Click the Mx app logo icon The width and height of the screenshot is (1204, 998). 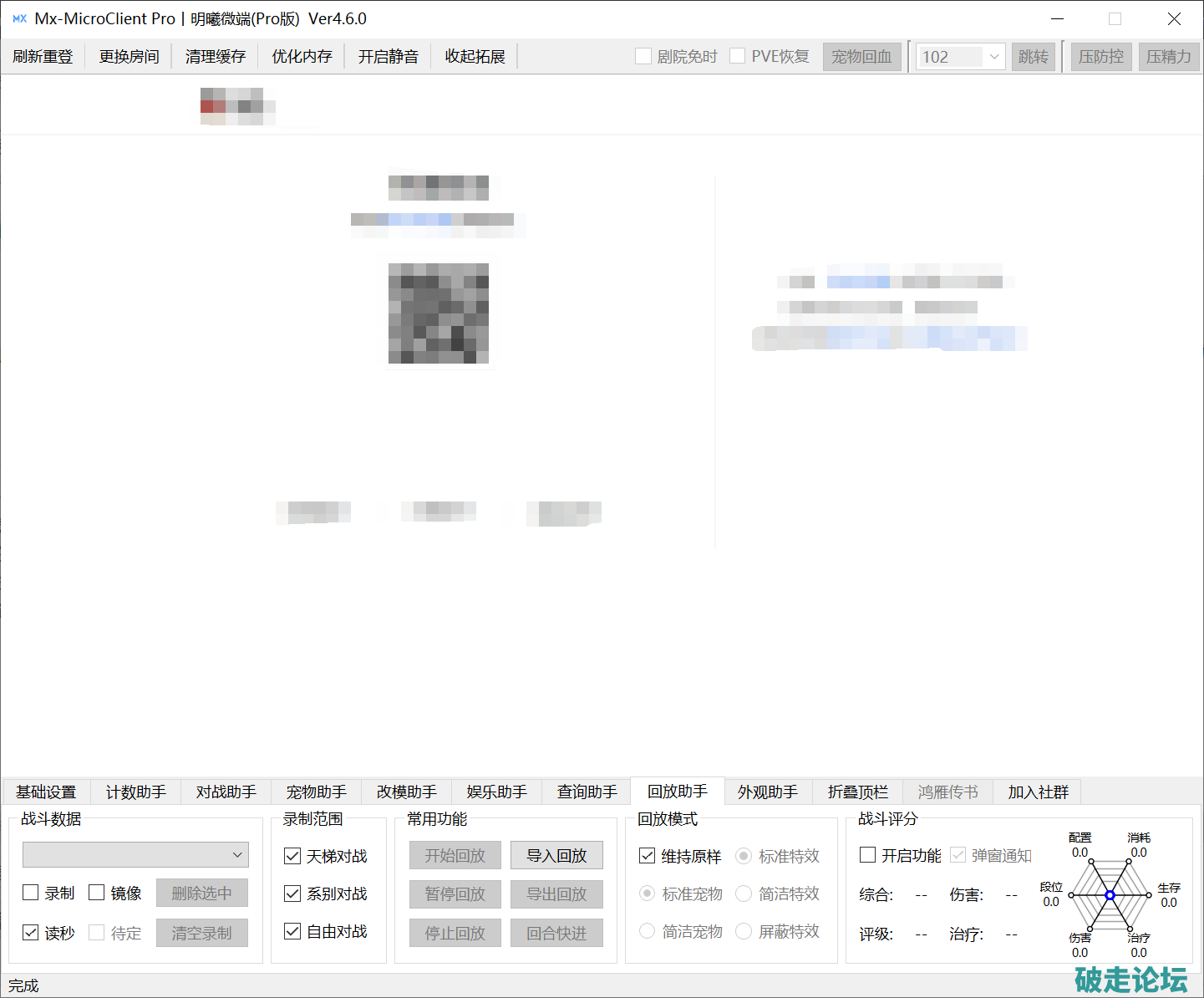coord(19,18)
